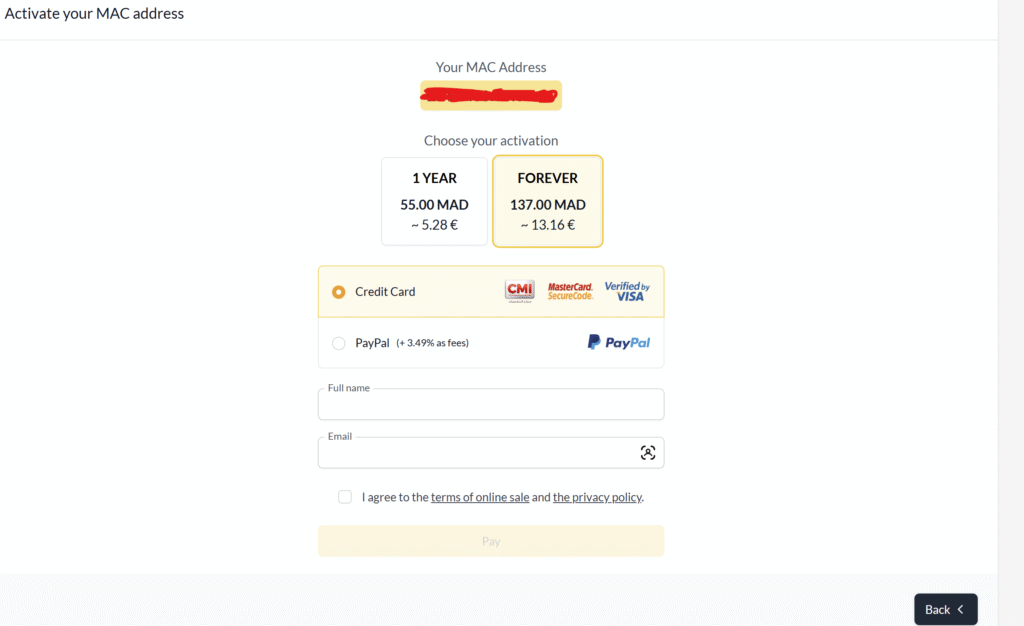Select the PayPal radio button
This screenshot has height=626, width=1024.
[338, 343]
